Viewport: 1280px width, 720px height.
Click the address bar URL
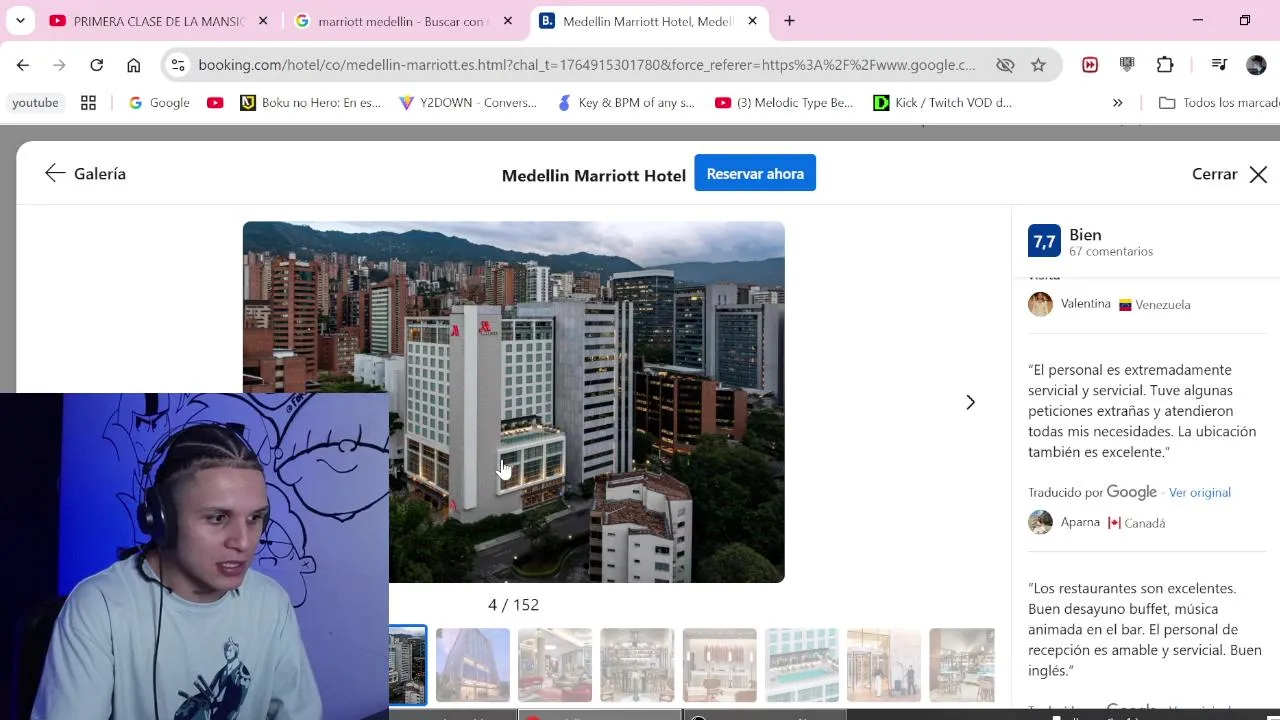586,65
